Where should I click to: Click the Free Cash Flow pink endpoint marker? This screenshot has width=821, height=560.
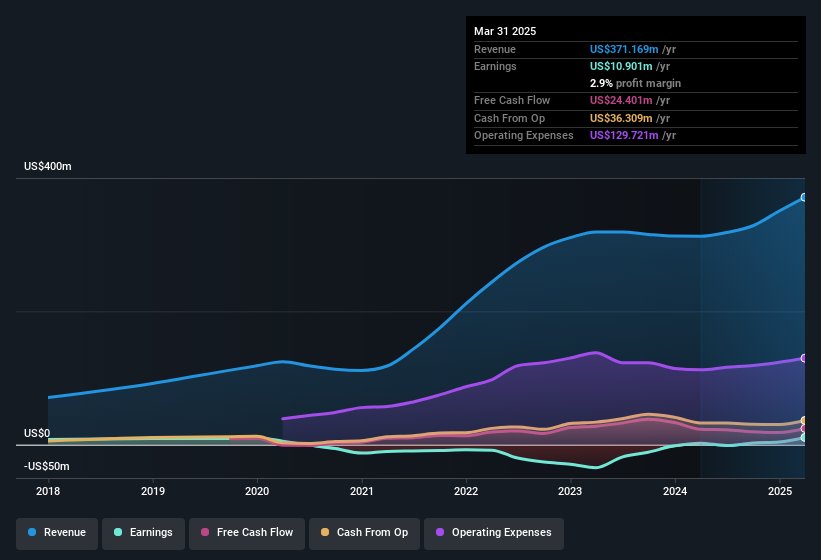tap(804, 429)
